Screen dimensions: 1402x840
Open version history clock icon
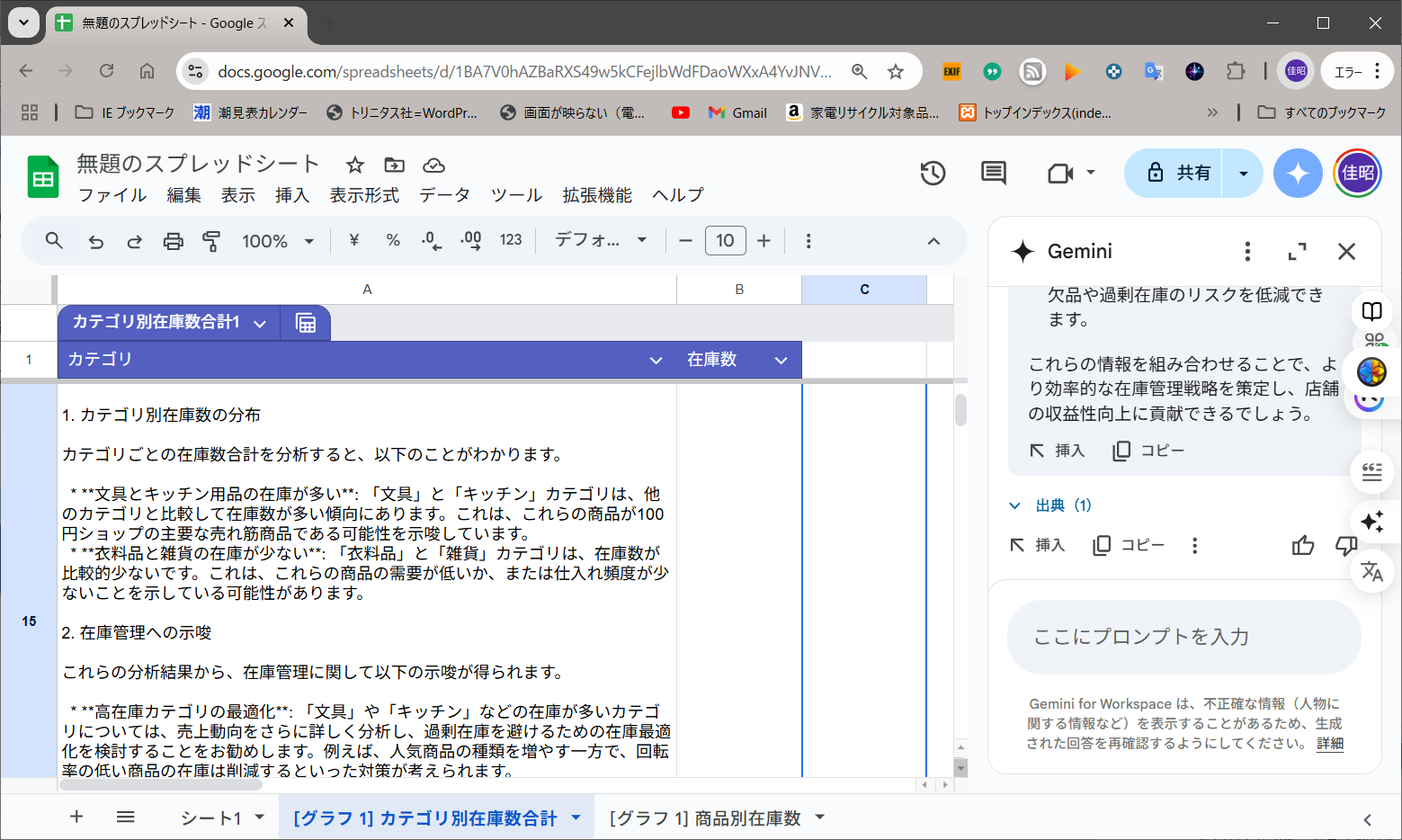coord(933,173)
